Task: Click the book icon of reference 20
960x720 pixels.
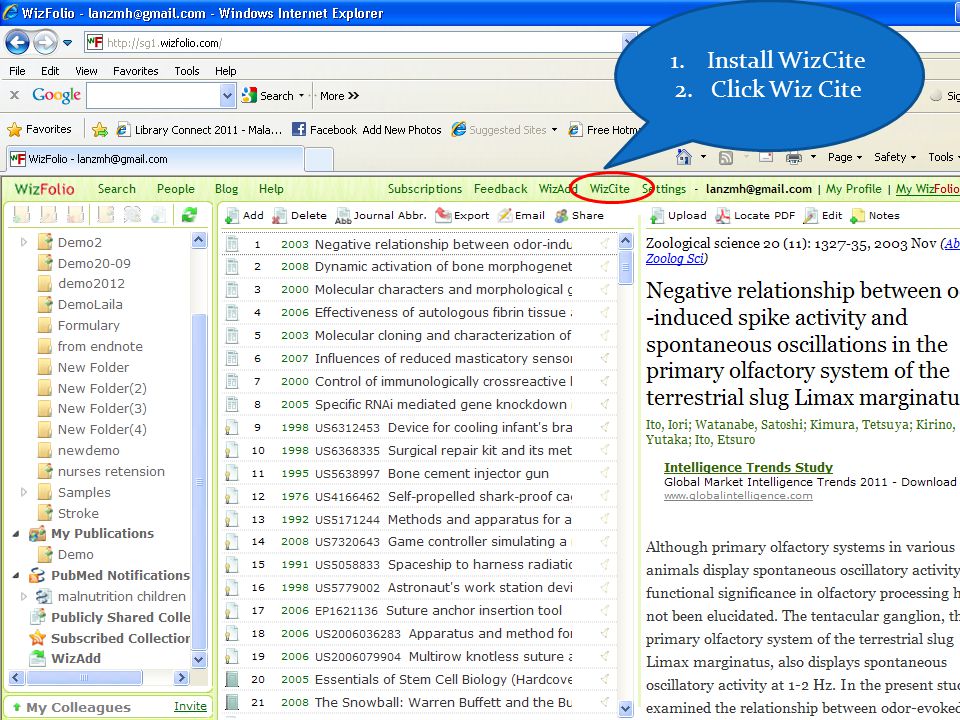Action: point(232,679)
